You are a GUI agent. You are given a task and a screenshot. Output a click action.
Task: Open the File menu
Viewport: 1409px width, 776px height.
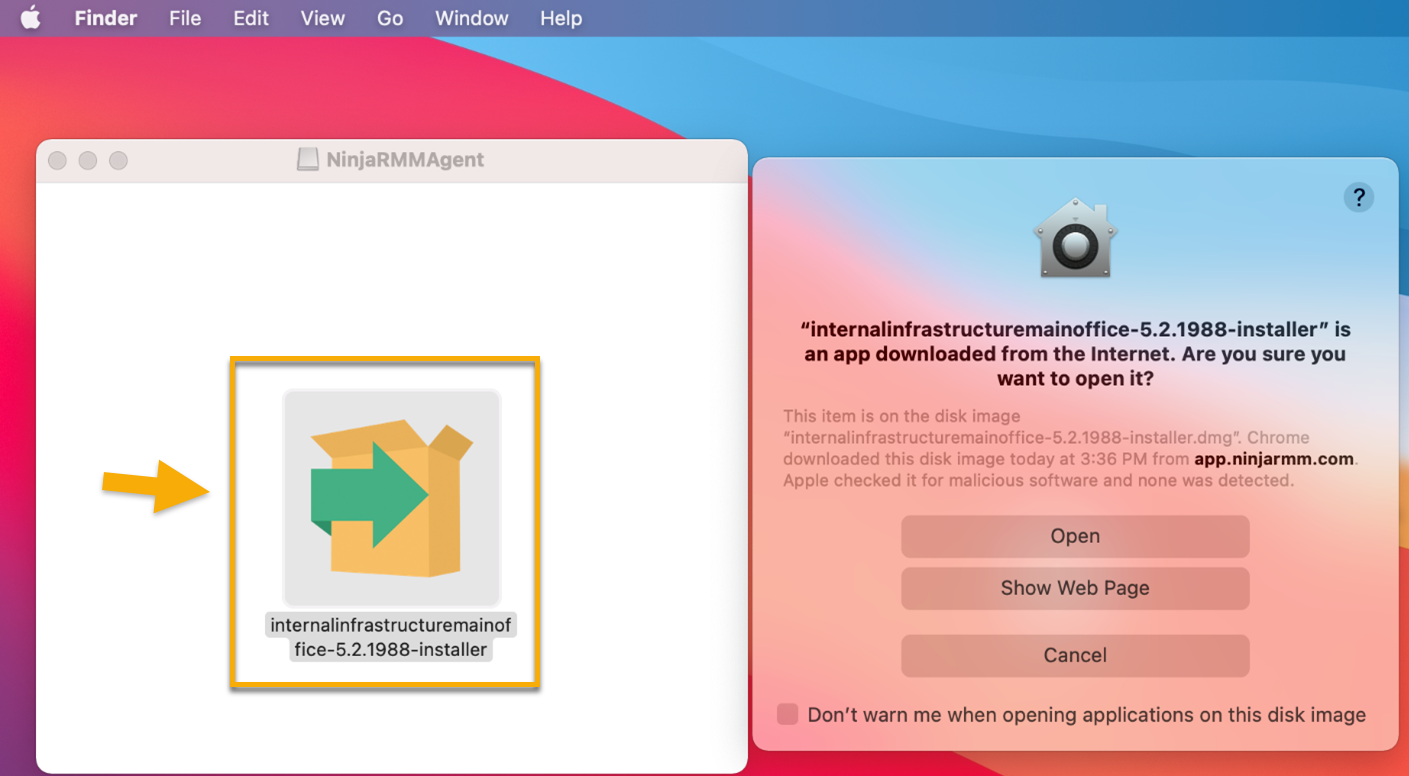click(184, 17)
